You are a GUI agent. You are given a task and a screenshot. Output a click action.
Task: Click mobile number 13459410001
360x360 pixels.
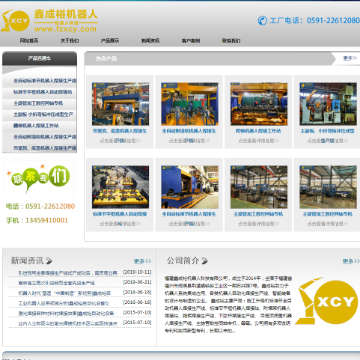[x=46, y=220]
